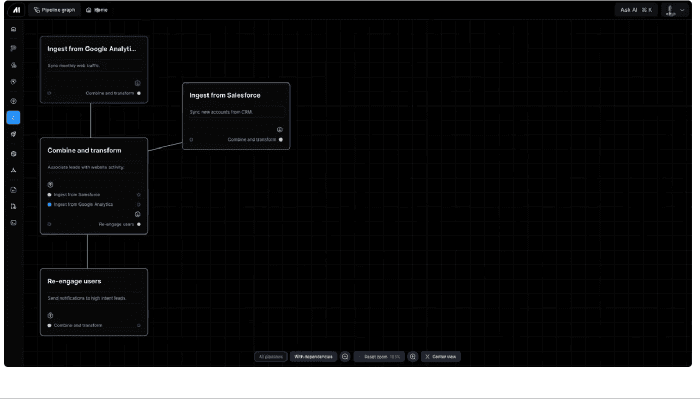Click the Combine and transform input dot in Re-engage users
700x399 pixels.
[x=50, y=325]
